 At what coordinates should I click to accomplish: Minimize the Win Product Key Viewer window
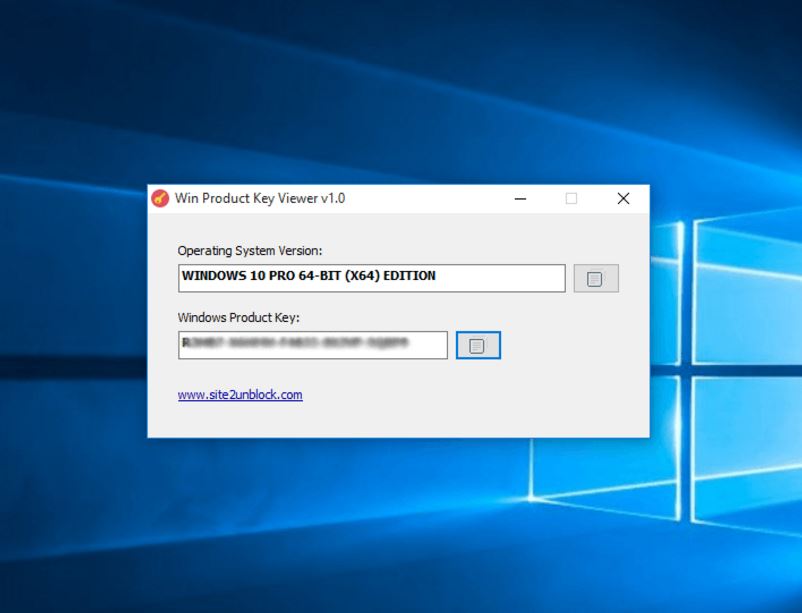[520, 199]
